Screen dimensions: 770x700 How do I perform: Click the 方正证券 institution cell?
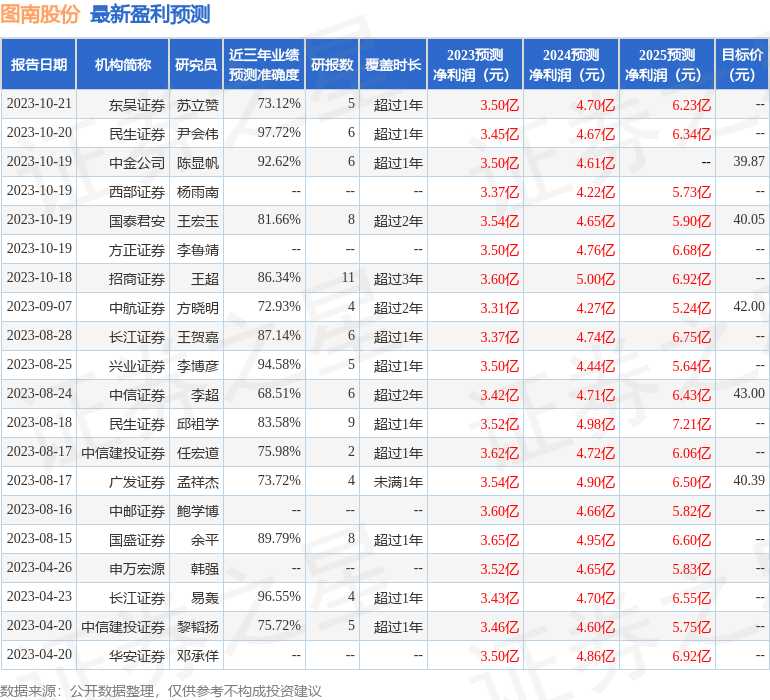point(137,250)
